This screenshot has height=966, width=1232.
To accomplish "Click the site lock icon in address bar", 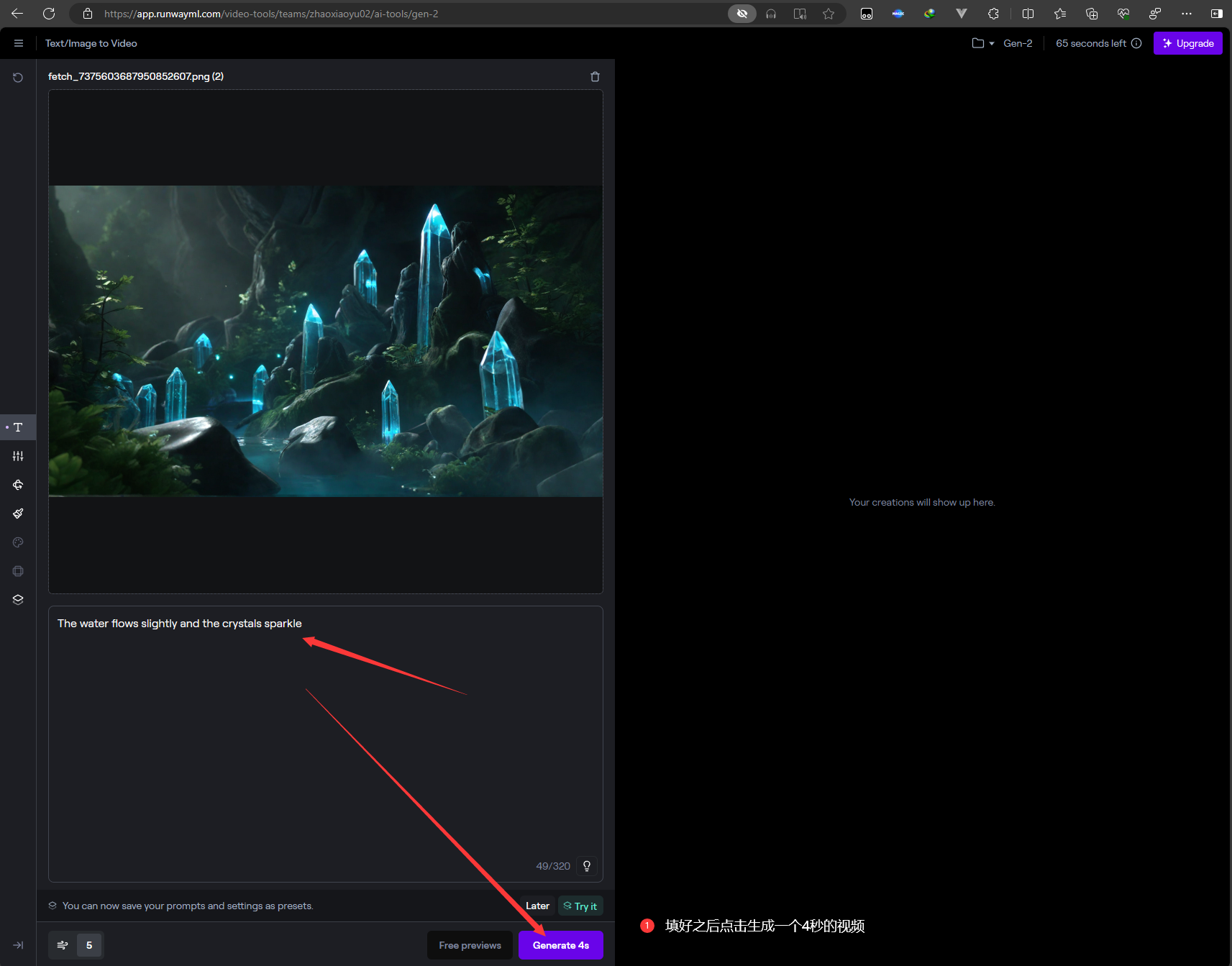I will [88, 14].
